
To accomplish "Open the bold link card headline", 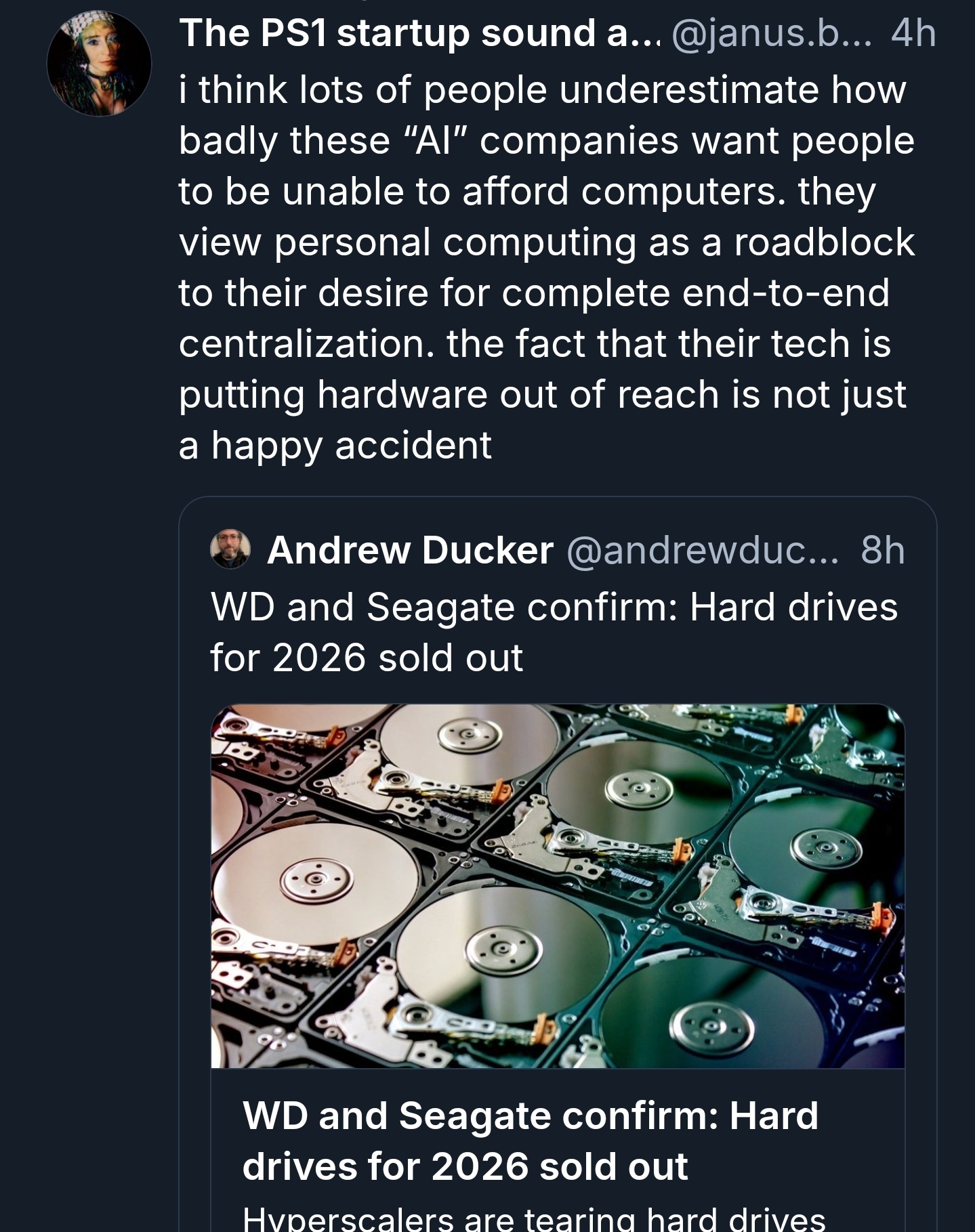I will coord(530,1141).
